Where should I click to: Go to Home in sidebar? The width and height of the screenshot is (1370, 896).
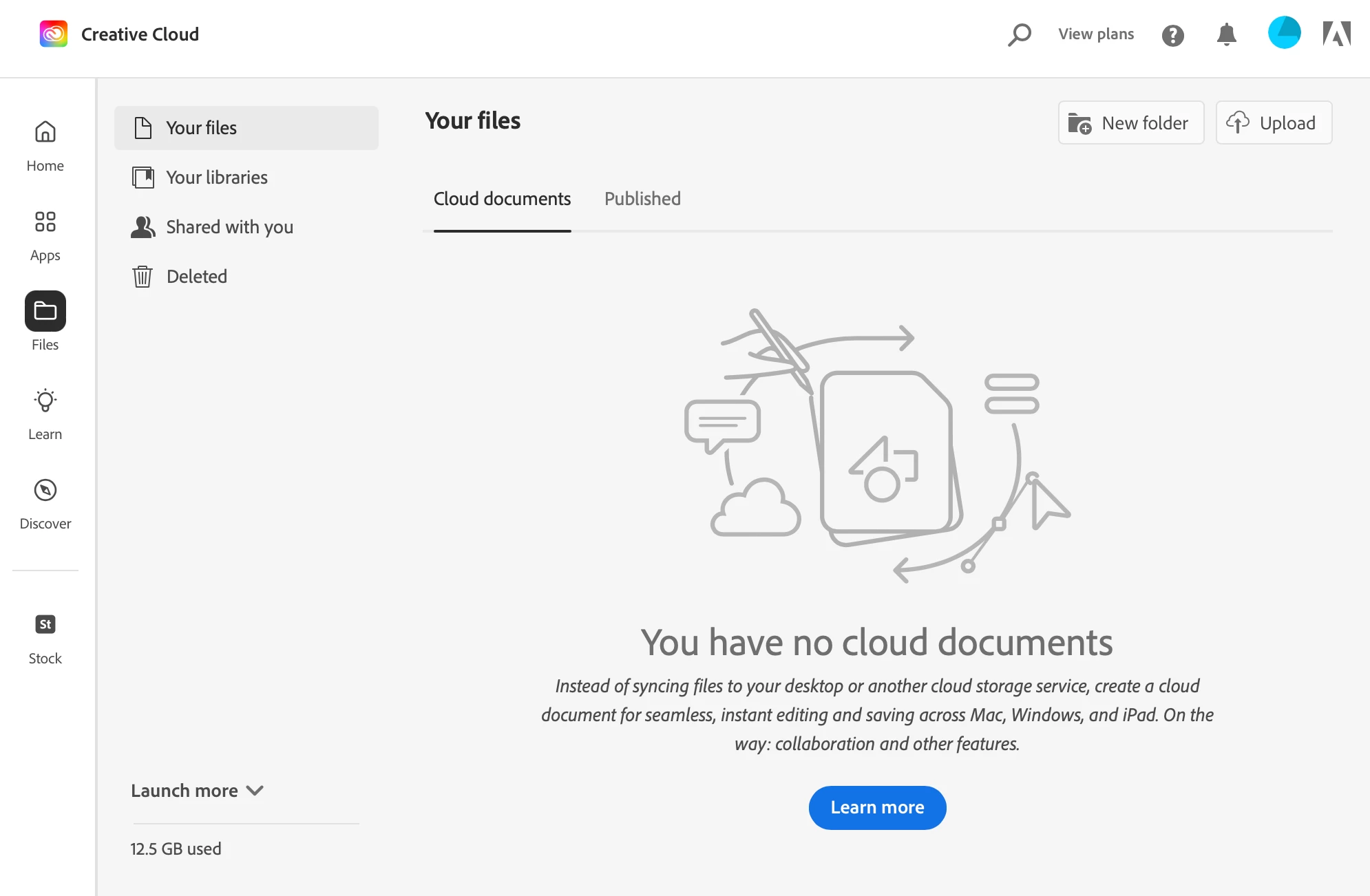[45, 146]
